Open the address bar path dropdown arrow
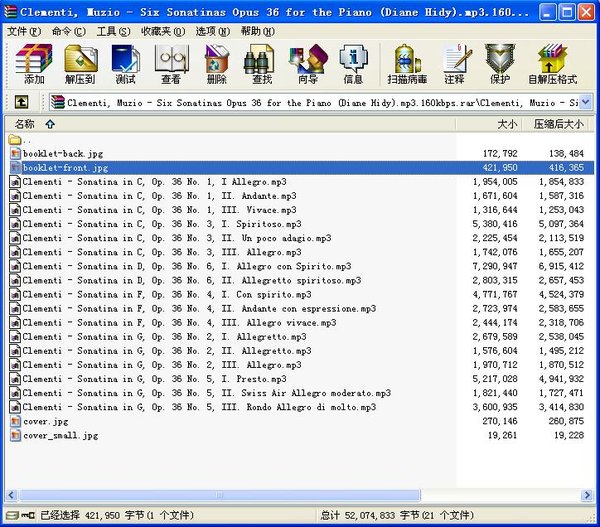 pos(585,102)
